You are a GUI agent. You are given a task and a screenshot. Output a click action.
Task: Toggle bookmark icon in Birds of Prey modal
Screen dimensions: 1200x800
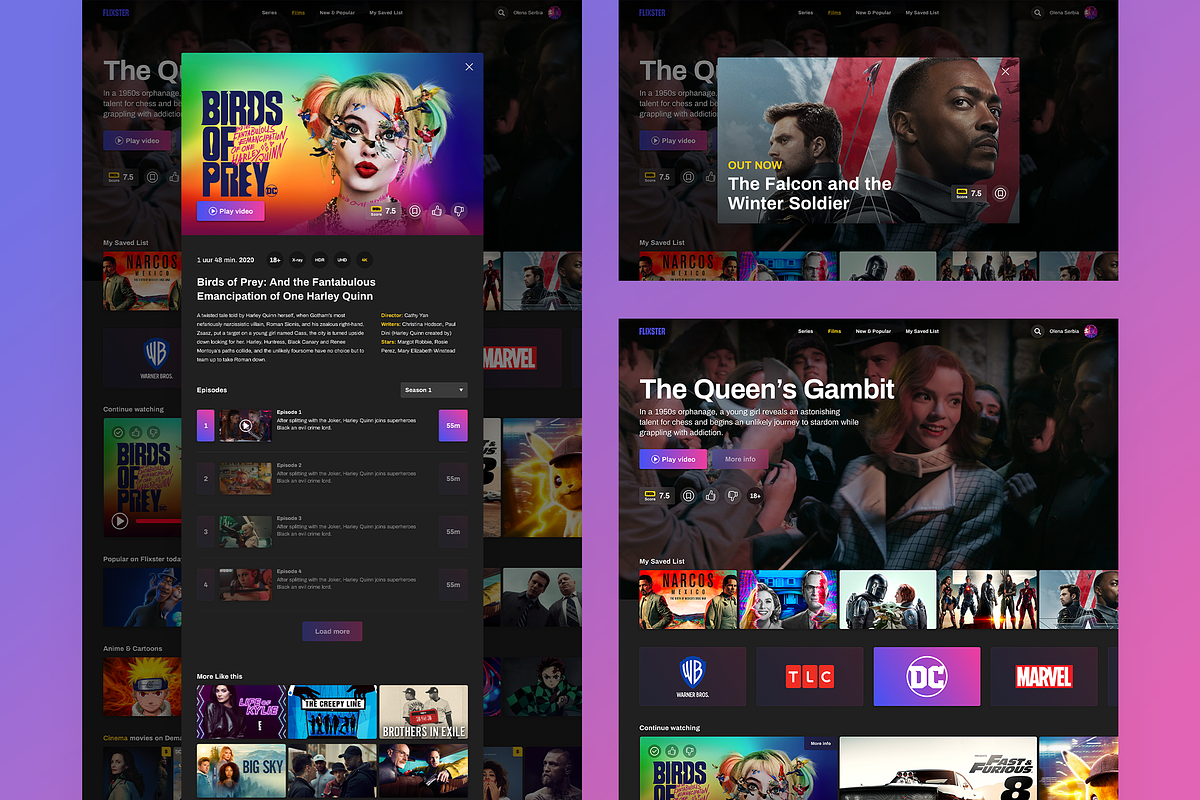(414, 211)
